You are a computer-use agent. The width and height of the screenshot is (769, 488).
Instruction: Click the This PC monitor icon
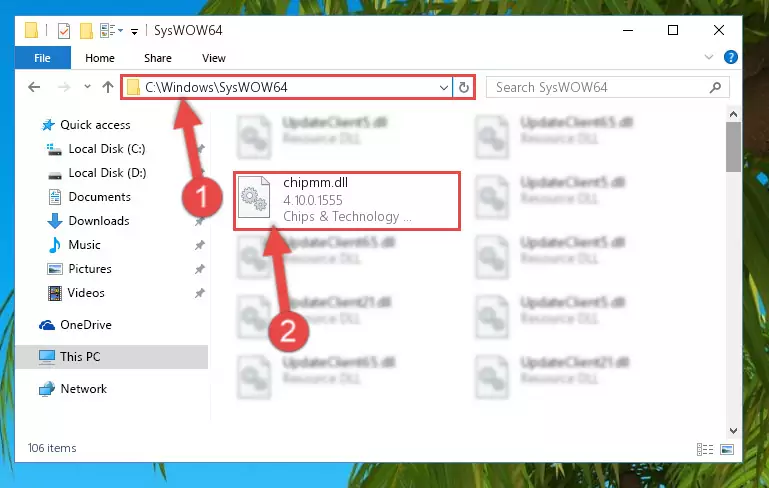click(x=47, y=357)
